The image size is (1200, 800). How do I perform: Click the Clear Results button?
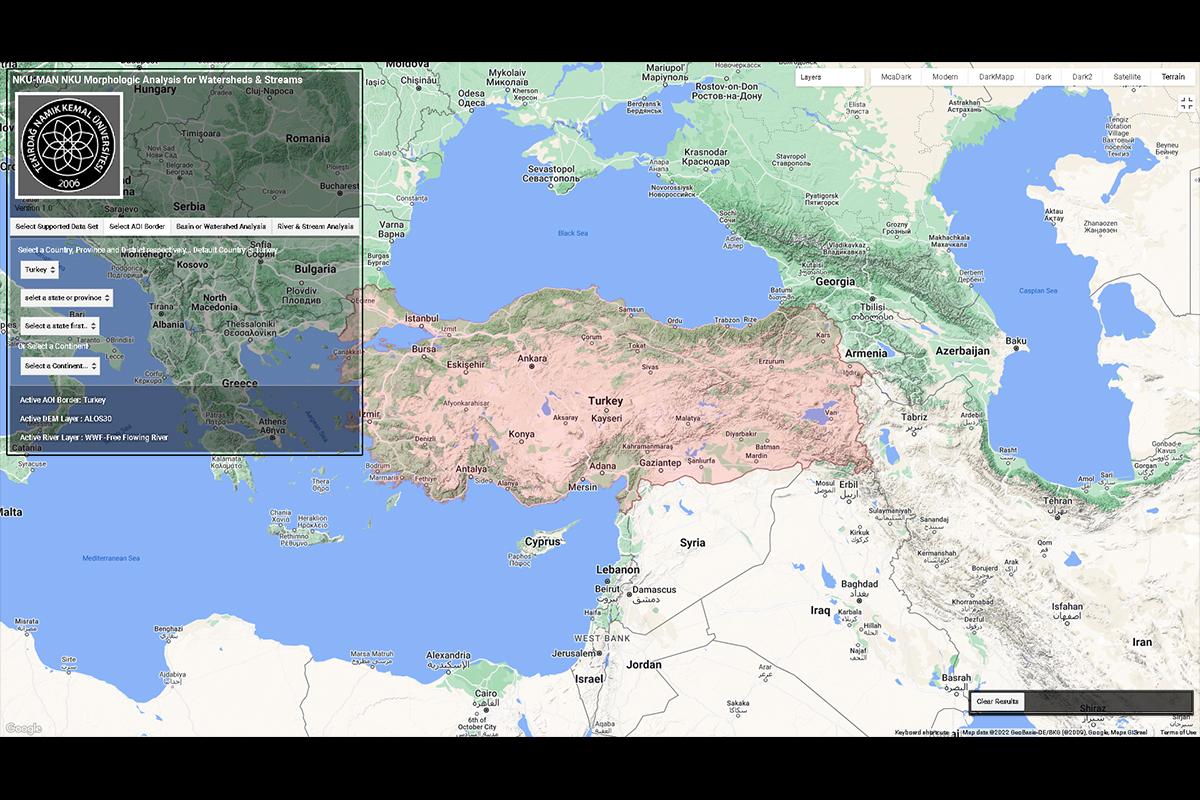pyautogui.click(x=998, y=702)
